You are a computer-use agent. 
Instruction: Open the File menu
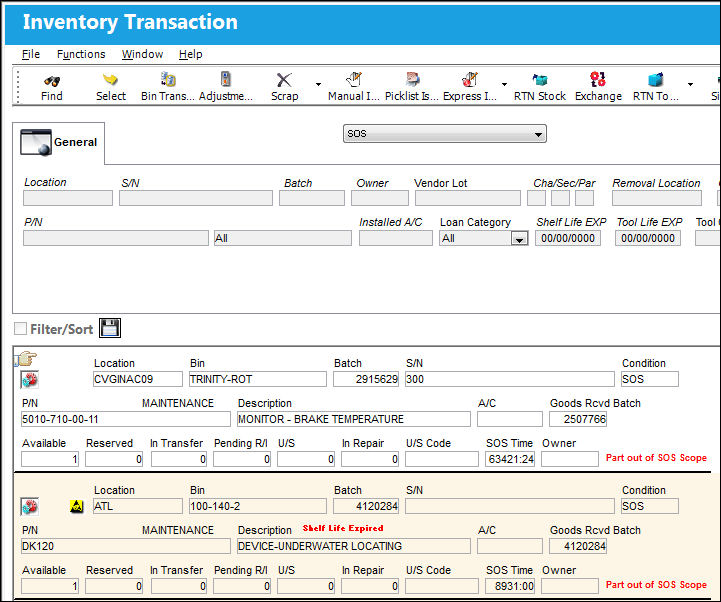click(x=31, y=54)
